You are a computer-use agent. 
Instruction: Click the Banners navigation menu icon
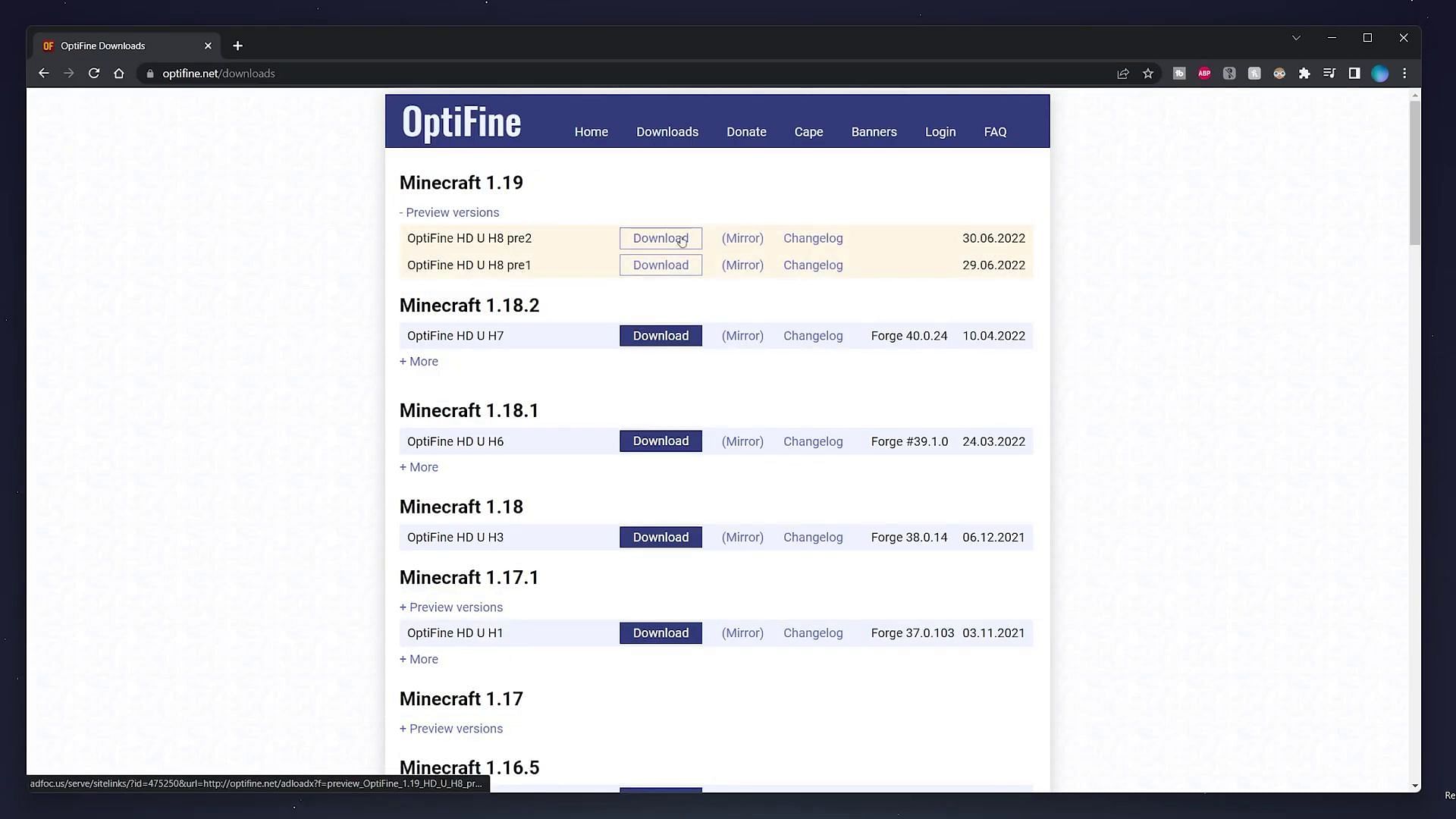[x=874, y=131]
